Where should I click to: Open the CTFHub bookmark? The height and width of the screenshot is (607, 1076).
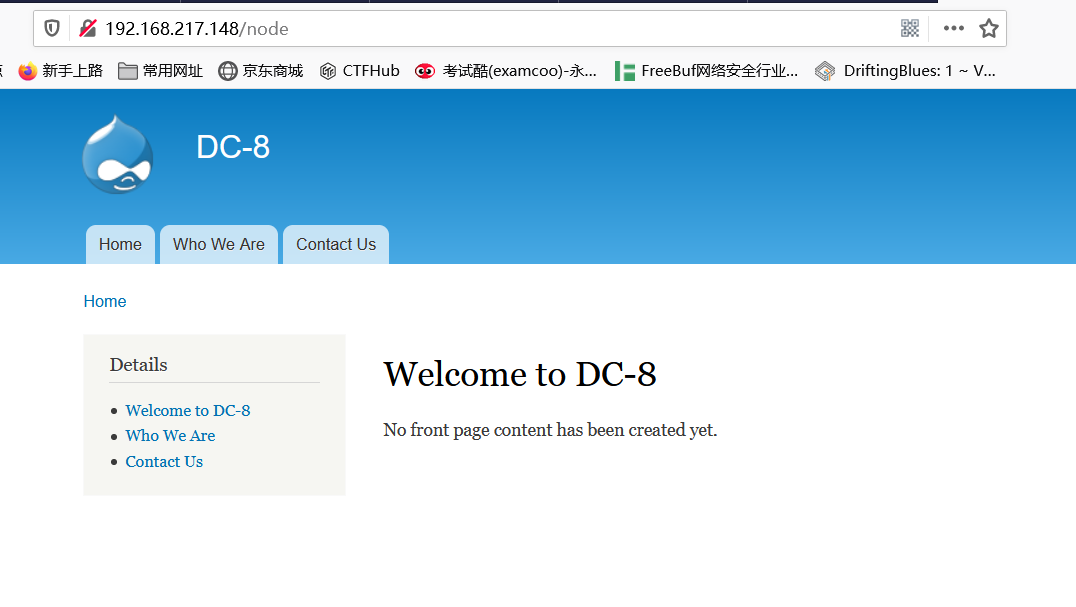(360, 71)
